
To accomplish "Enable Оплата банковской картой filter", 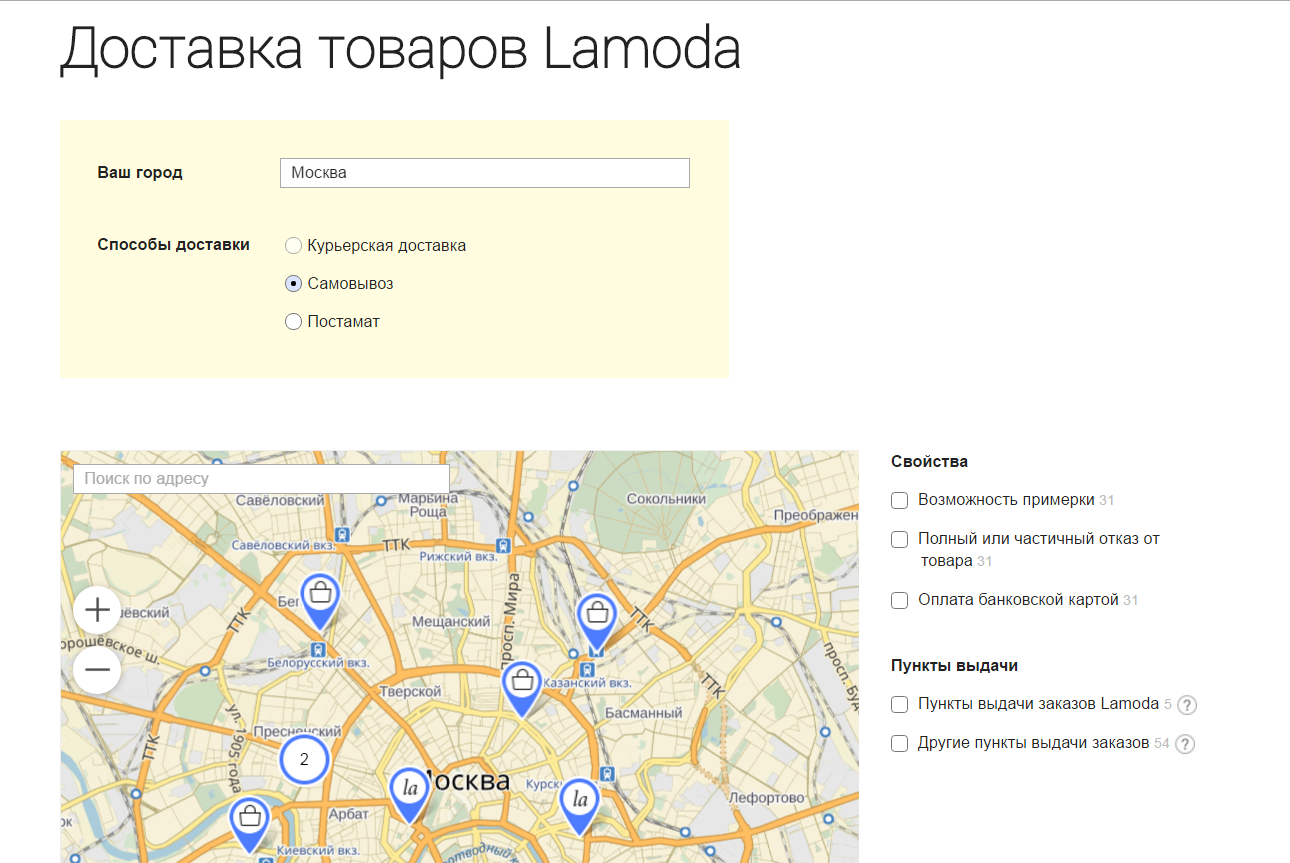I will click(900, 600).
